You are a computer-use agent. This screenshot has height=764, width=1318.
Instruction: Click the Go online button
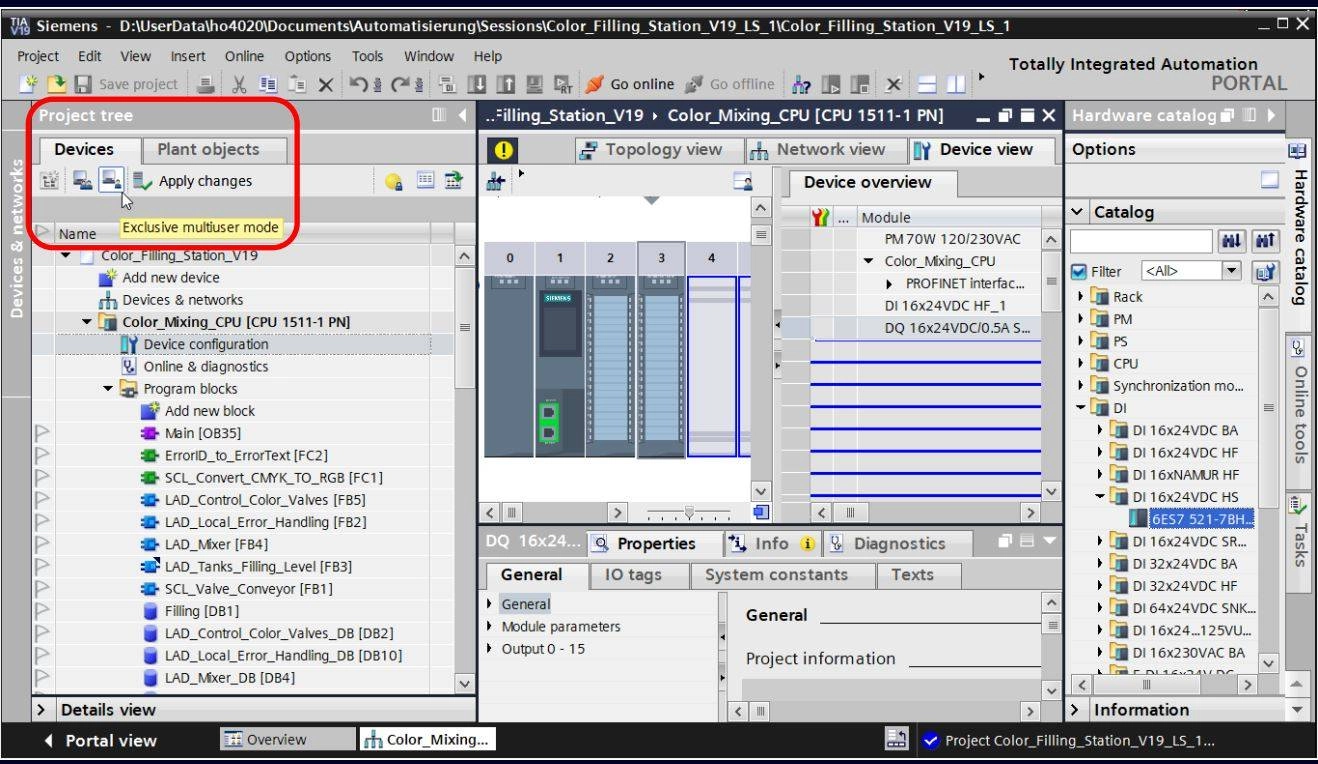coord(630,84)
